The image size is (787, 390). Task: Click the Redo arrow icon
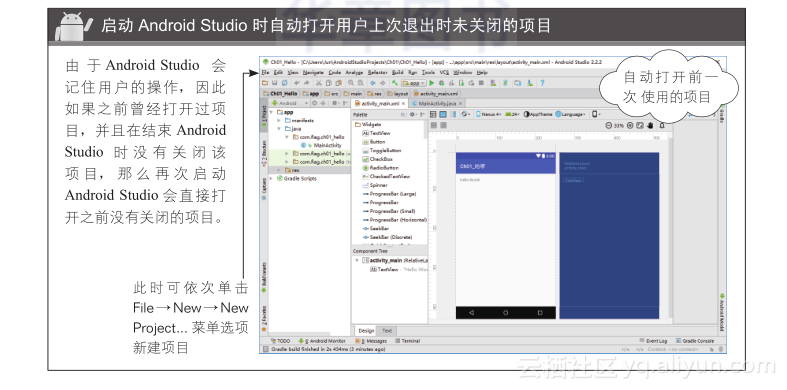point(306,83)
